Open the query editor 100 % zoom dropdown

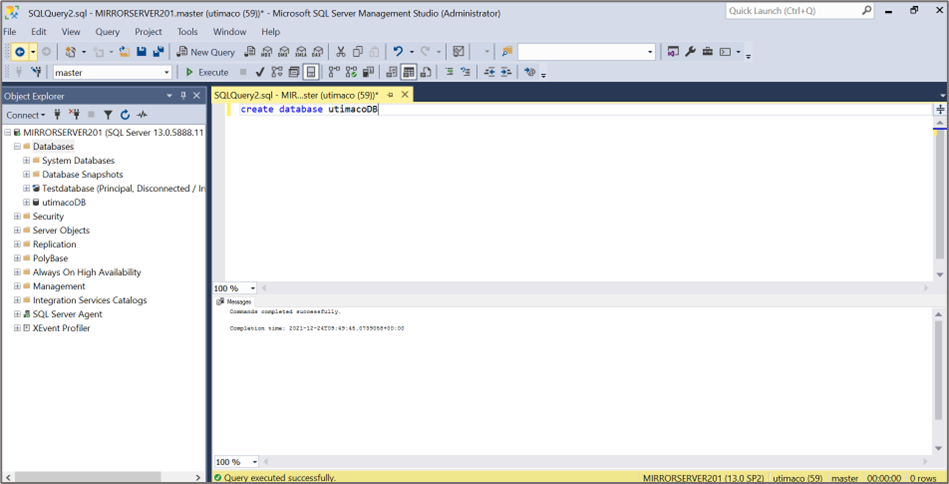click(x=252, y=289)
